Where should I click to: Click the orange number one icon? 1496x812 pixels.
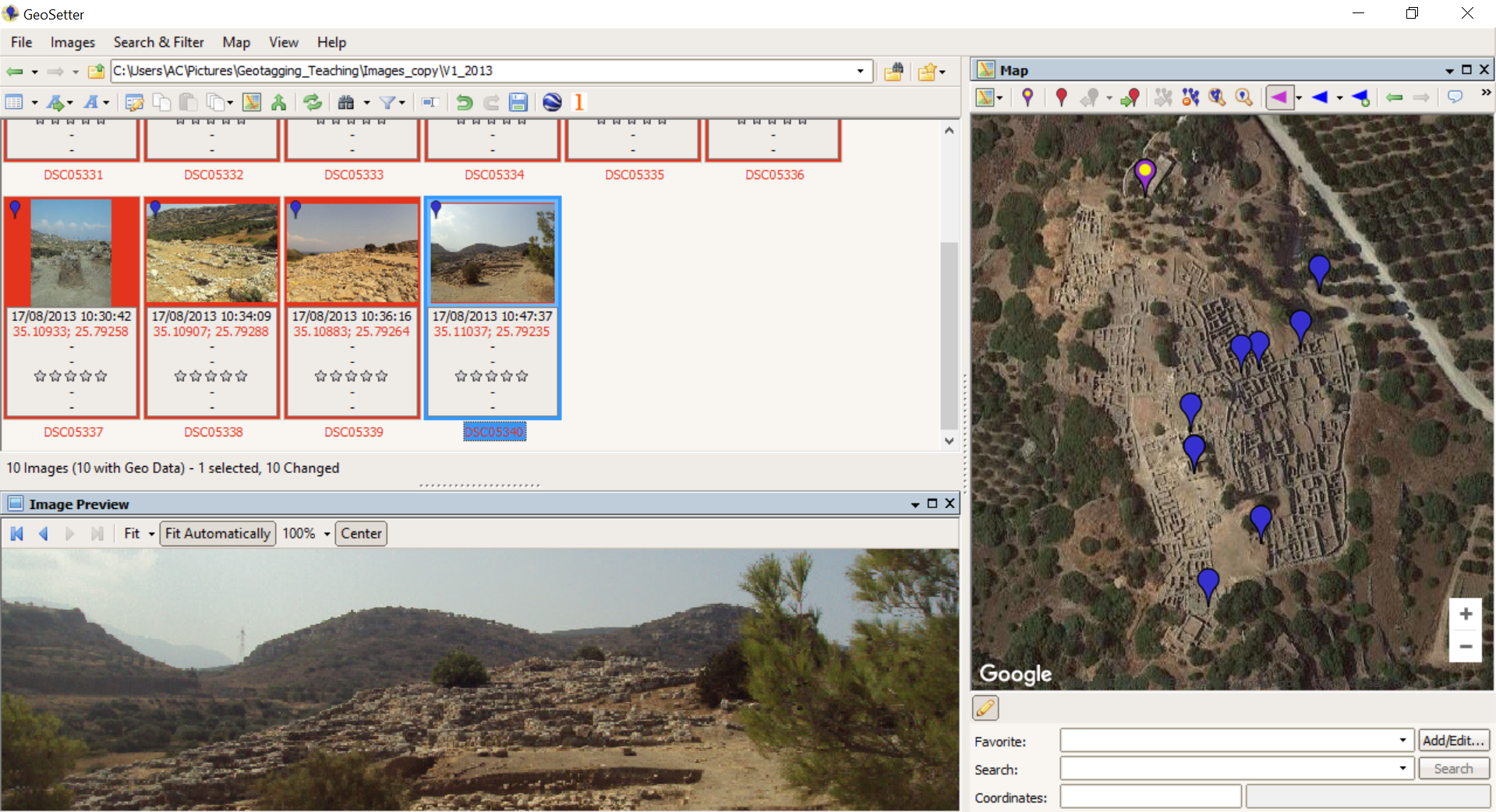[579, 102]
